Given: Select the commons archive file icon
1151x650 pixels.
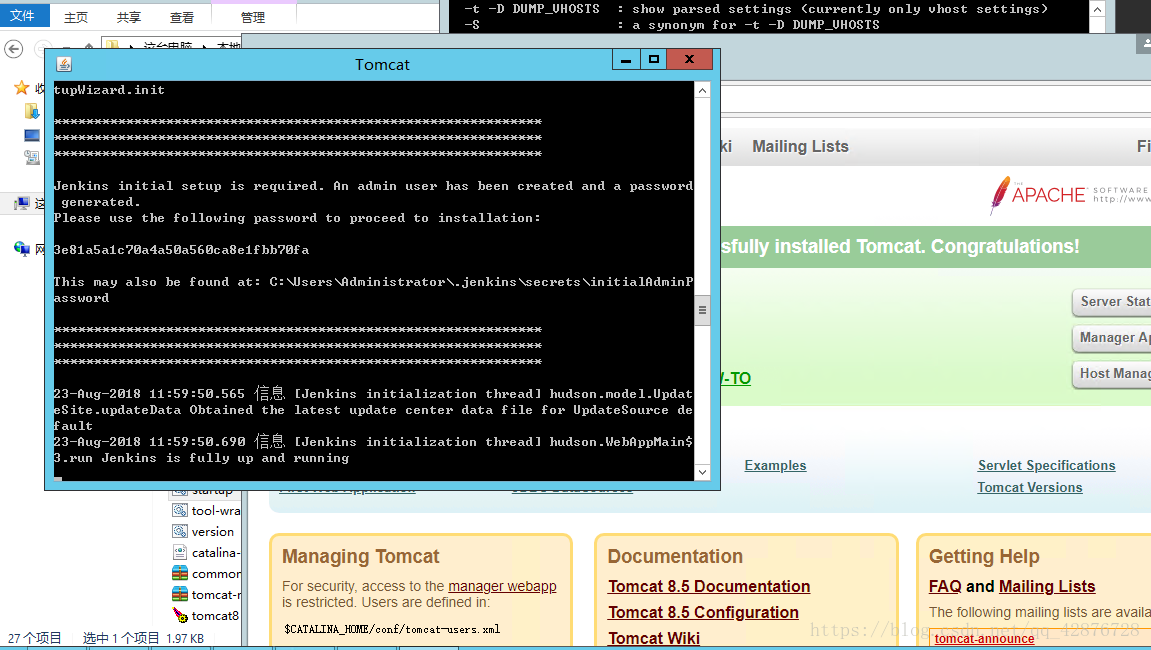Looking at the screenshot, I should point(180,573).
